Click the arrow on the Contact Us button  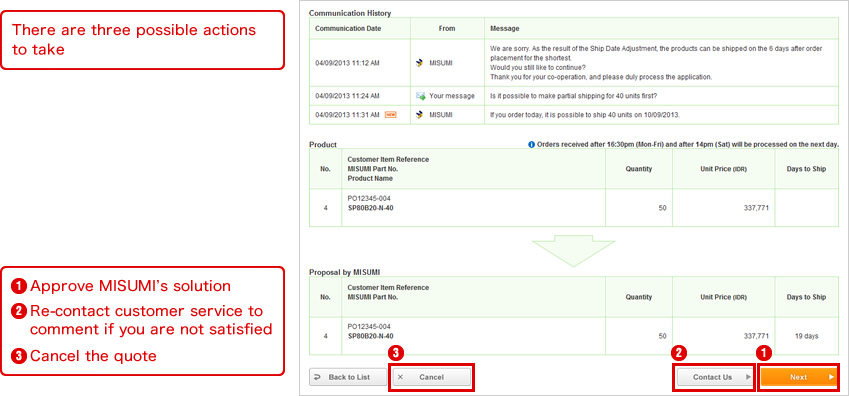coord(748,377)
